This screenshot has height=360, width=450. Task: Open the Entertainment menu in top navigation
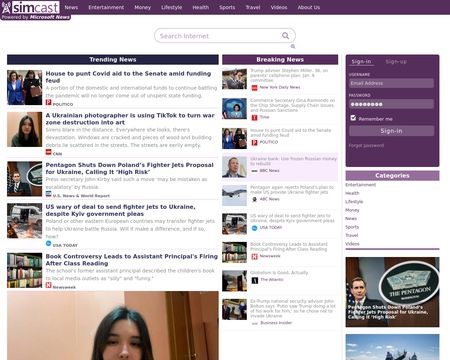coord(106,7)
